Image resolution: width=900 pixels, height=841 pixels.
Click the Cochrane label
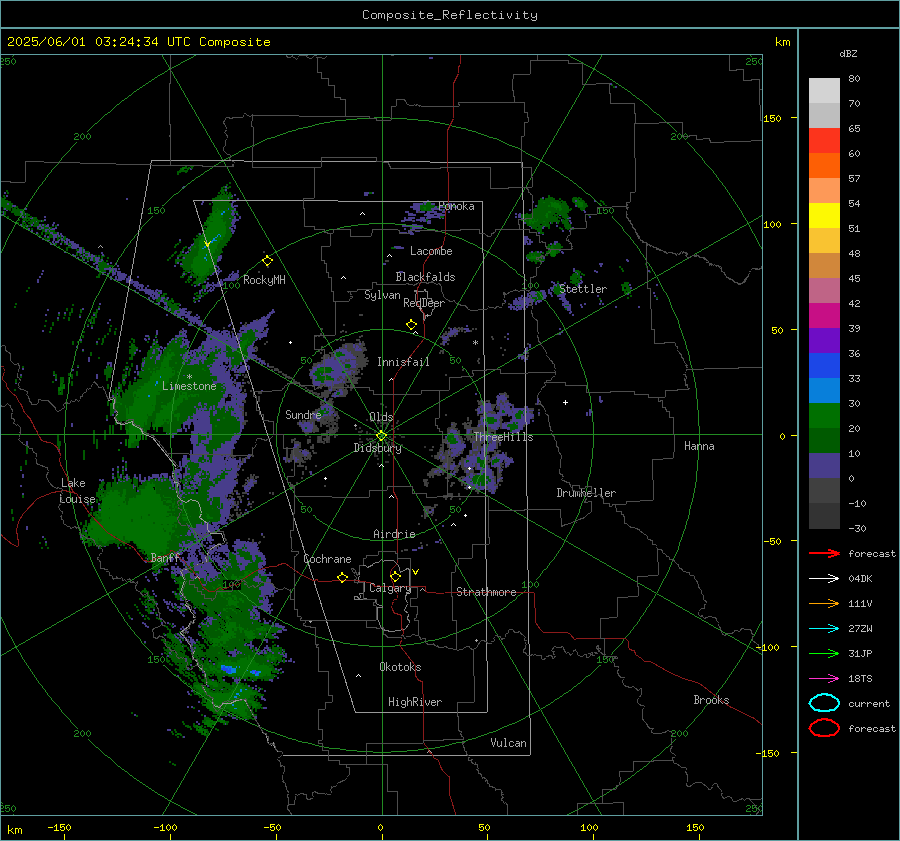click(x=327, y=559)
